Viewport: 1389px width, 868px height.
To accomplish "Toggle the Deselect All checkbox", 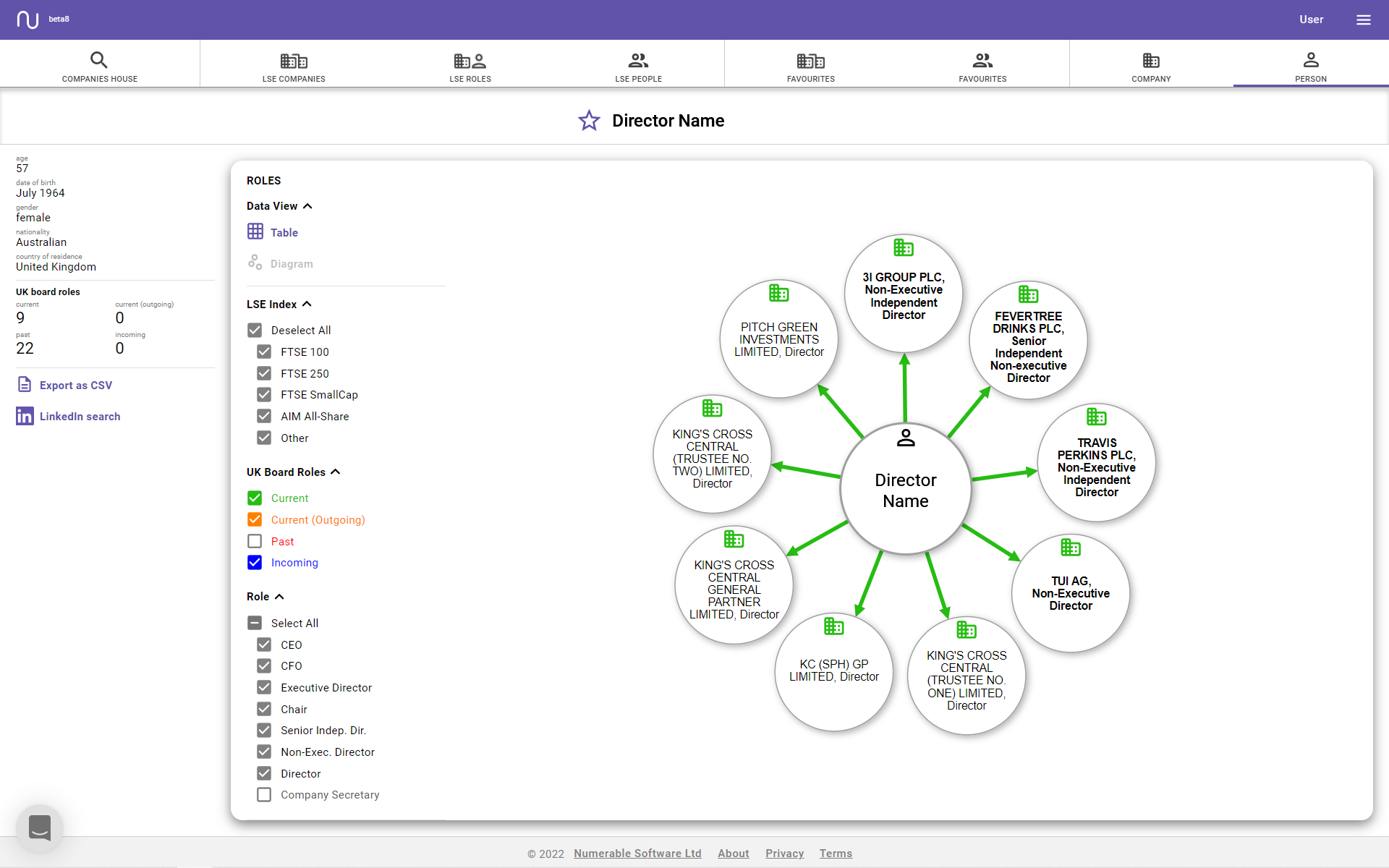I will pos(255,330).
